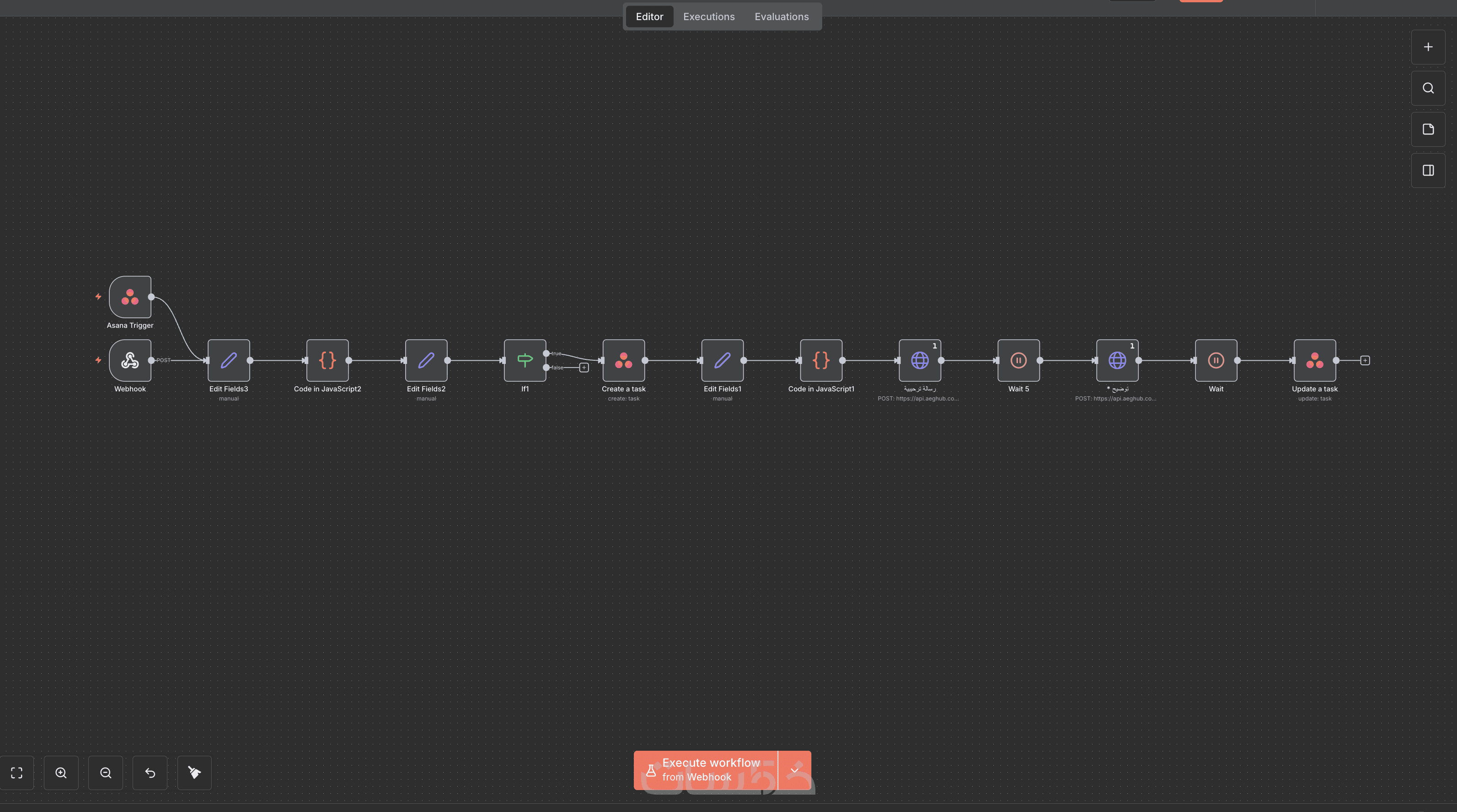Click the Code in JavaScript1 node
This screenshot has height=812, width=1457.
821,360
